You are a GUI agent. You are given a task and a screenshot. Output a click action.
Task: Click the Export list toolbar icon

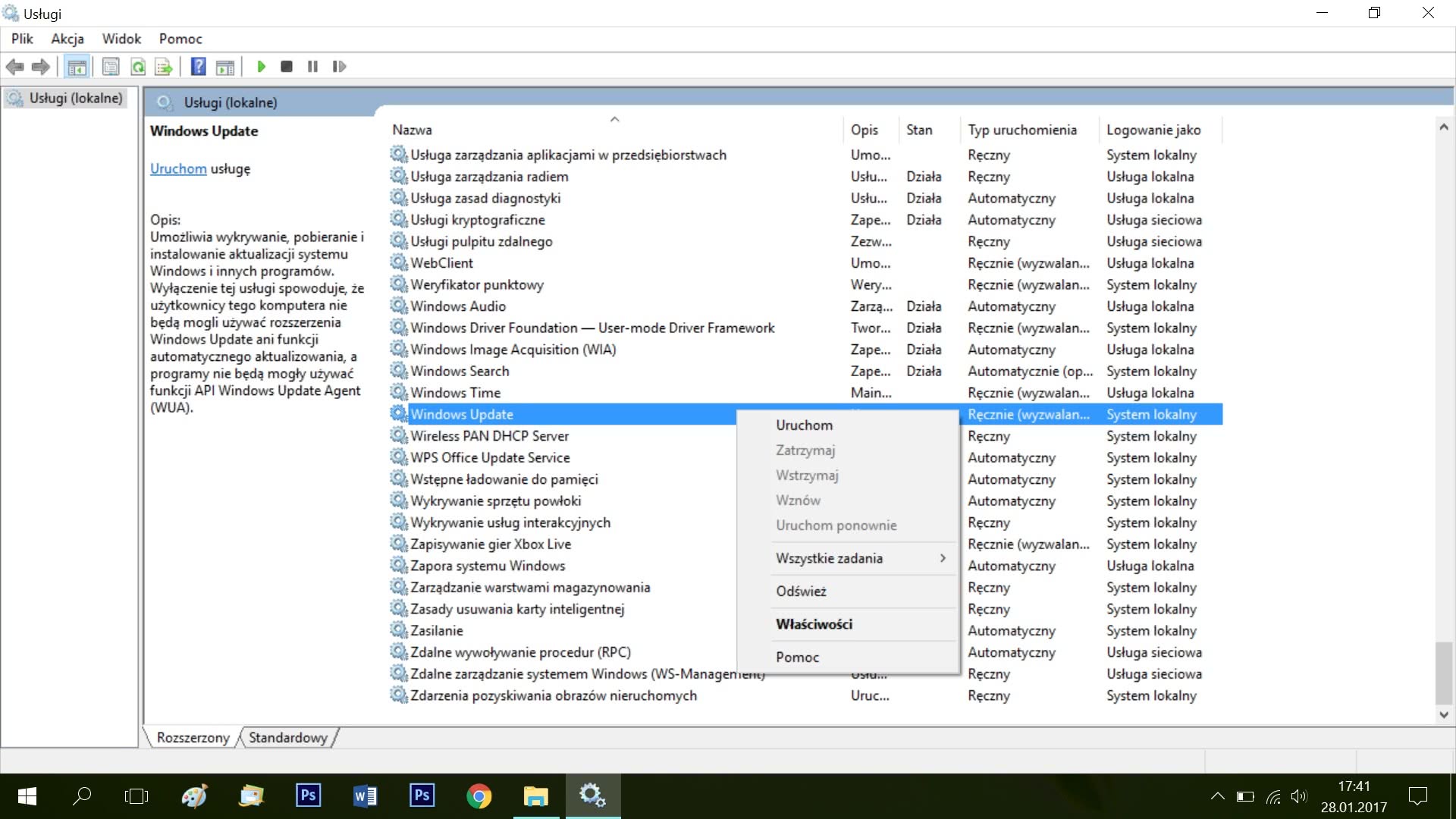[x=164, y=67]
